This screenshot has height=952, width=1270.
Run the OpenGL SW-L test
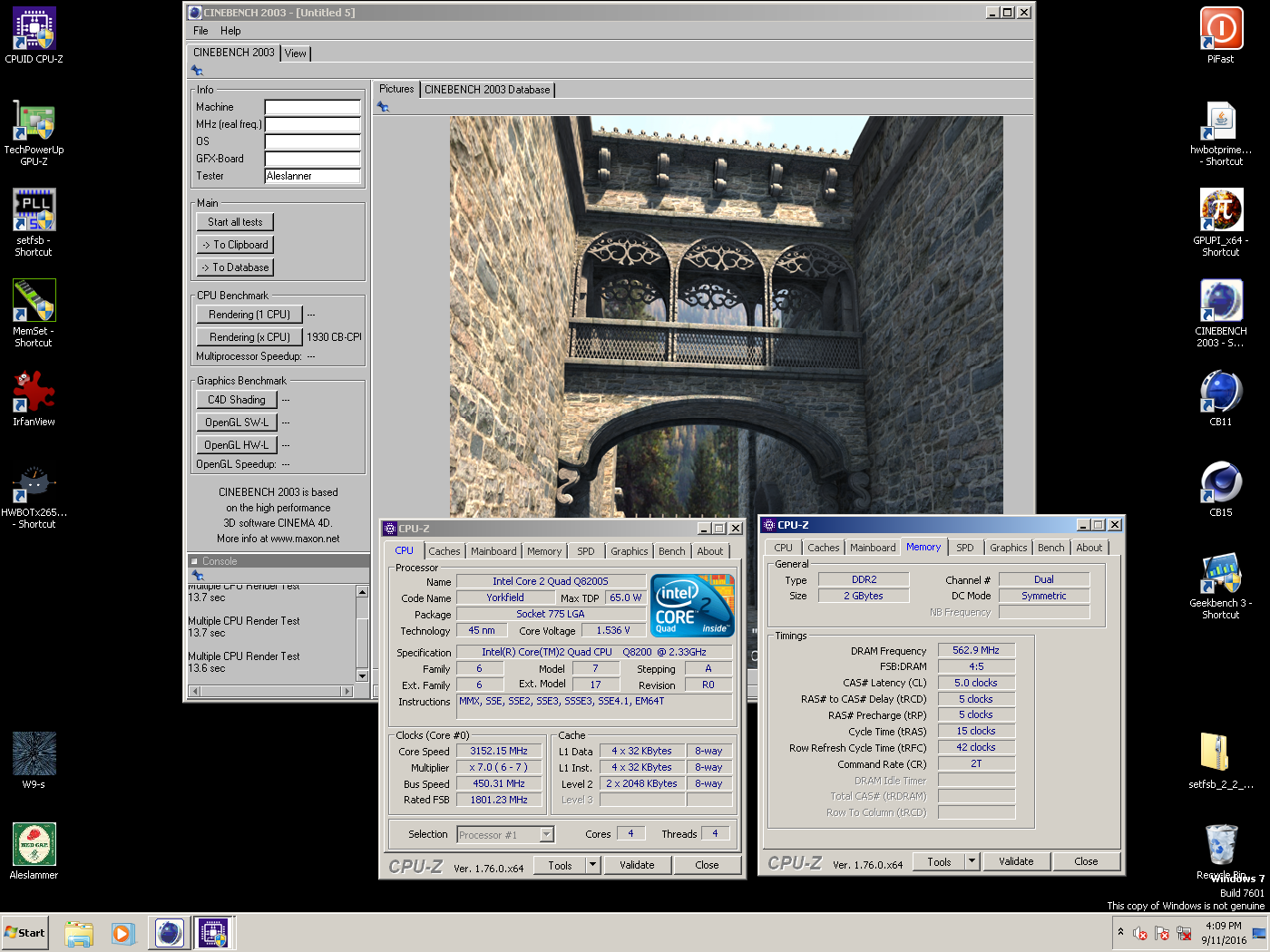click(x=237, y=423)
